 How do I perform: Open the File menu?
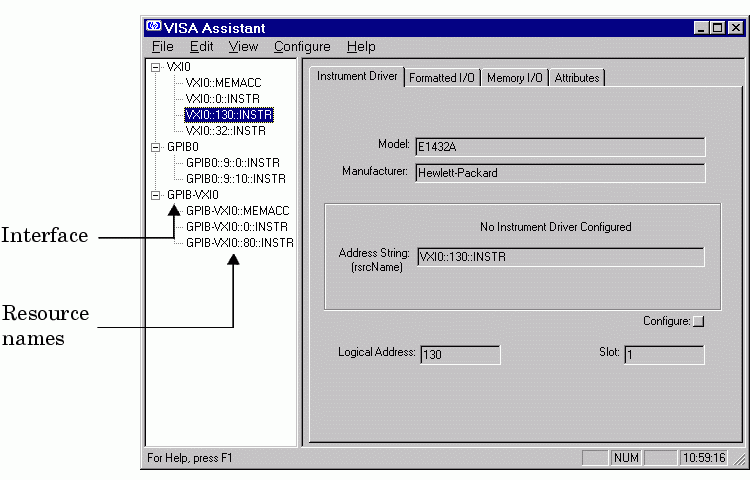[x=163, y=46]
